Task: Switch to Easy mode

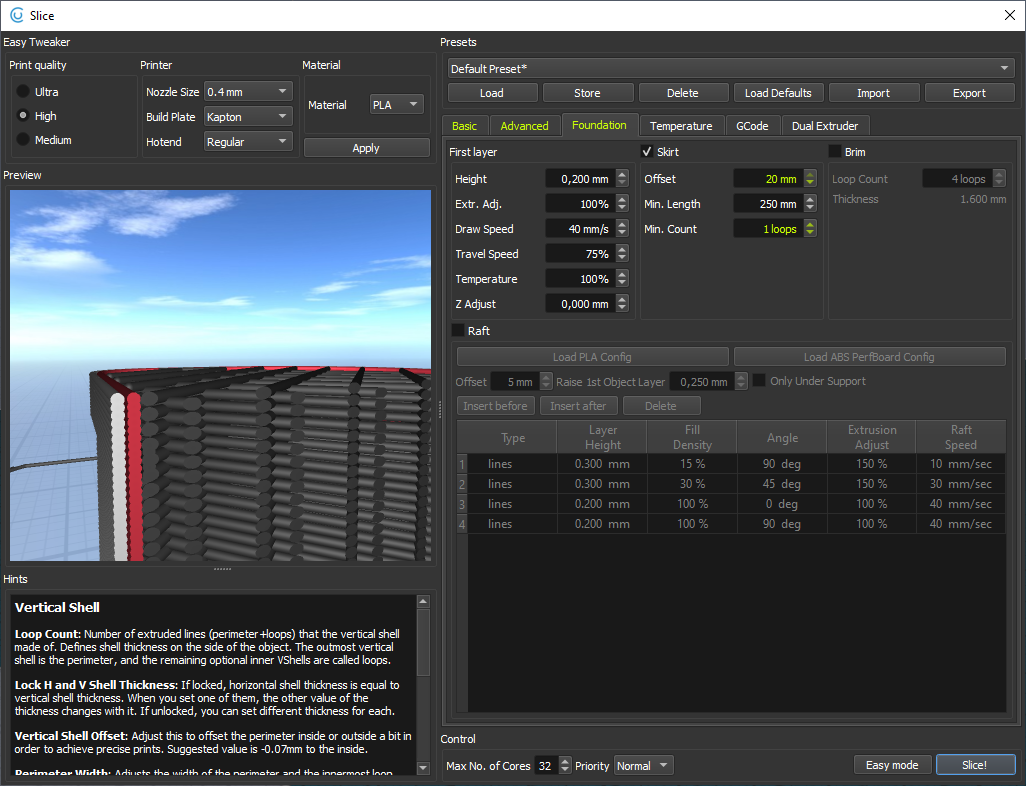Action: coord(892,765)
